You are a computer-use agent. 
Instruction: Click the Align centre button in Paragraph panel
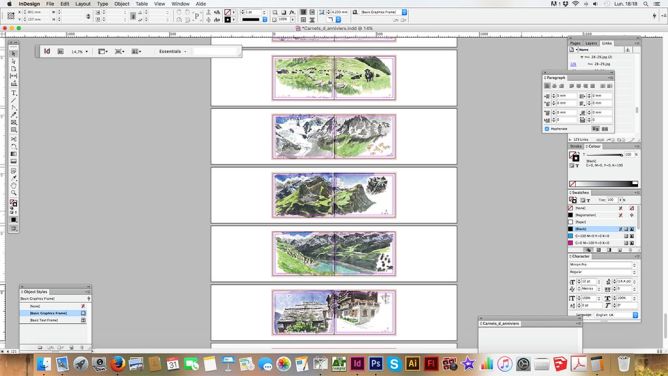pyautogui.click(x=554, y=86)
